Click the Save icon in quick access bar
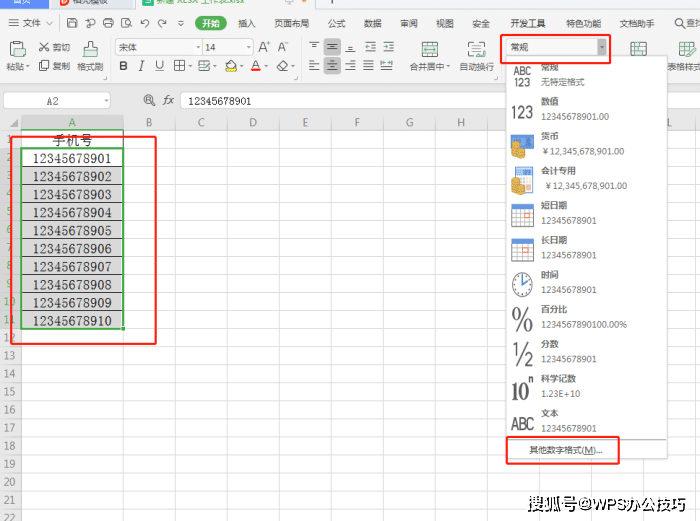 (72, 23)
